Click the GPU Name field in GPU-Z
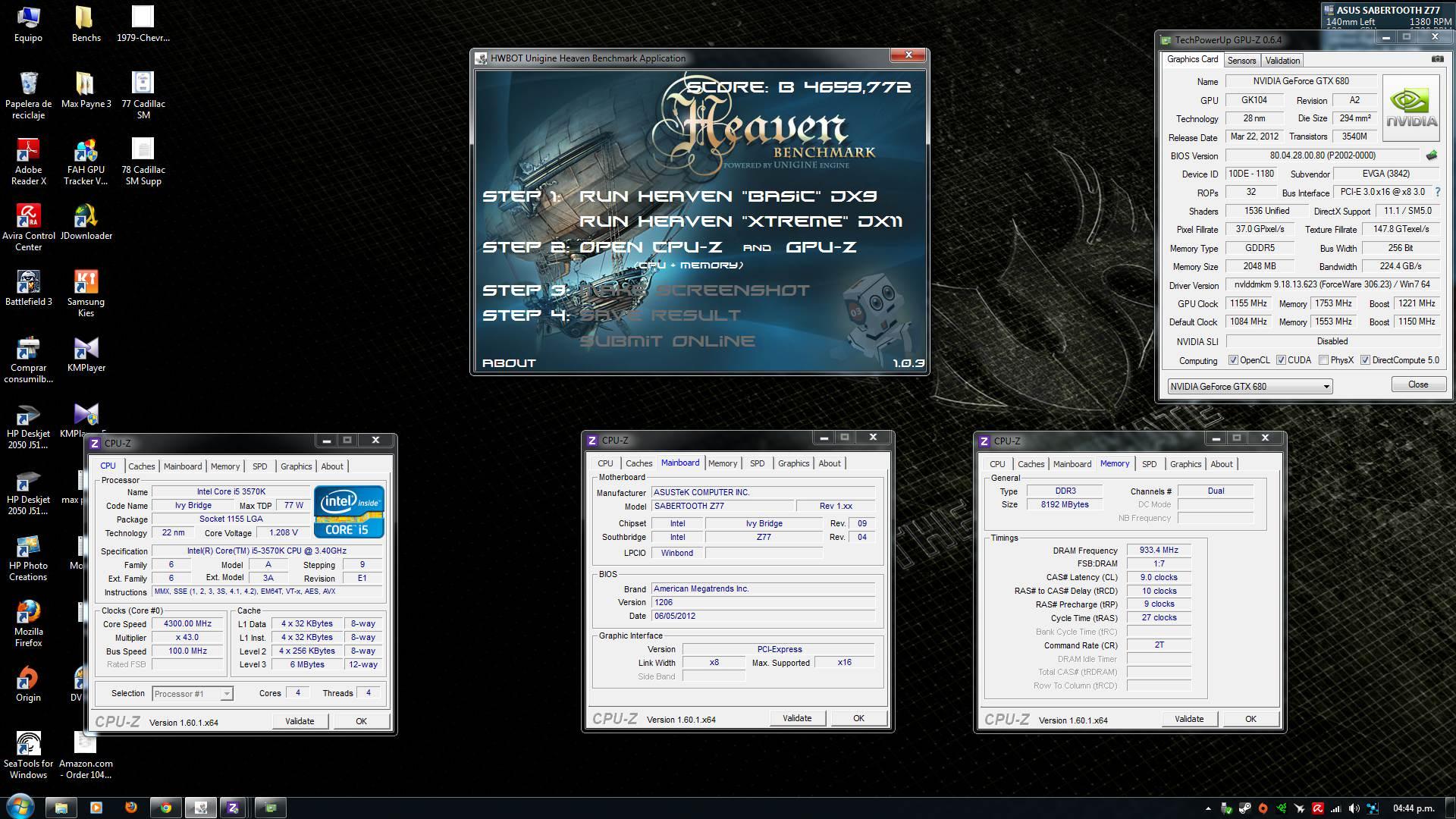This screenshot has height=819, width=1456. [1301, 81]
